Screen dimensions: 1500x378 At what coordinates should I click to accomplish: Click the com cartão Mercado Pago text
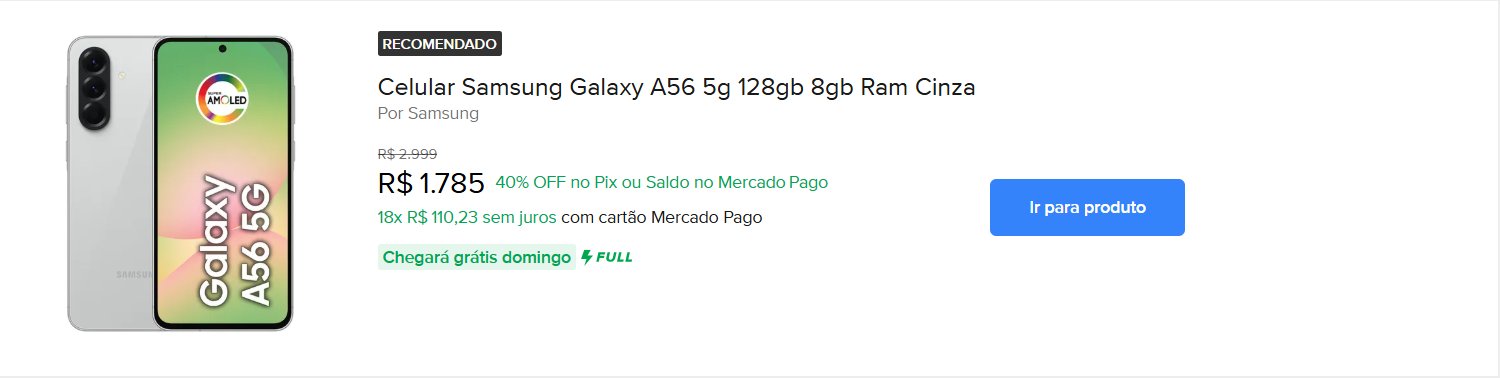pyautogui.click(x=662, y=217)
